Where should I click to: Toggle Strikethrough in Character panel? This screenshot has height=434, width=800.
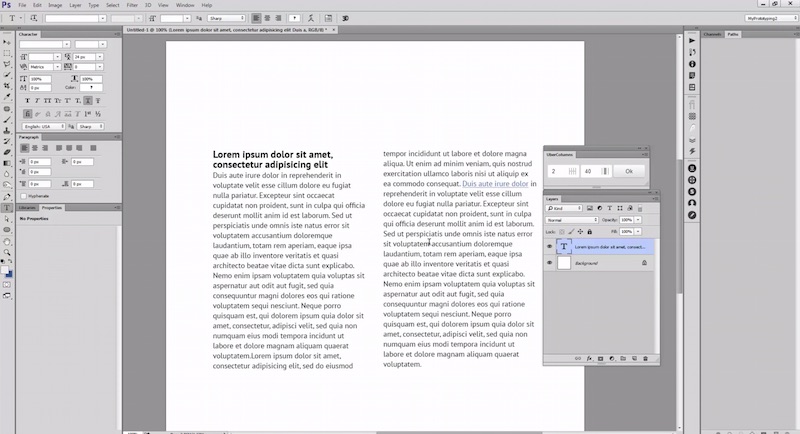[x=98, y=101]
